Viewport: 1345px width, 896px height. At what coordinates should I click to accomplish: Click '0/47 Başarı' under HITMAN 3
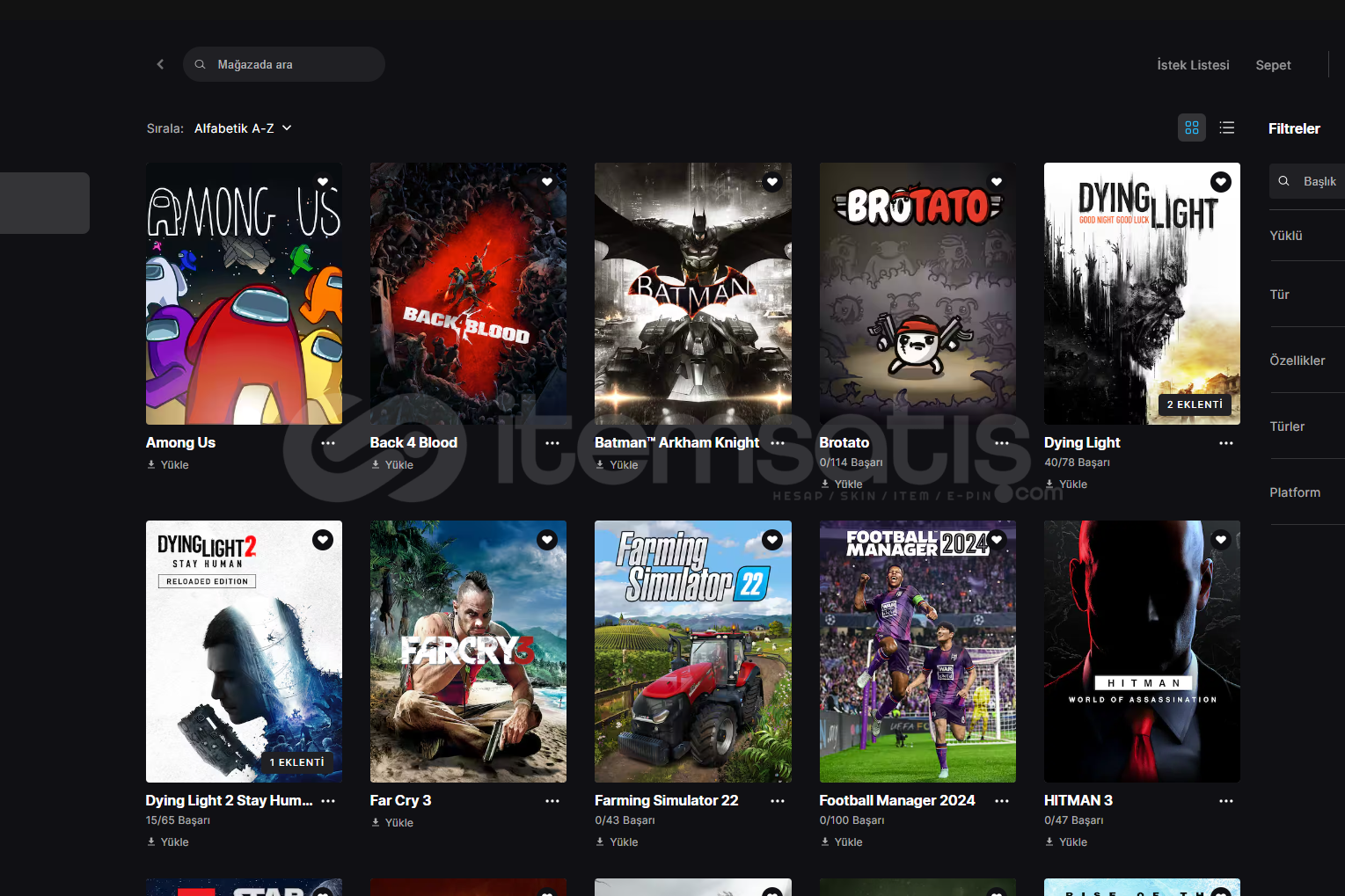pos(1074,820)
